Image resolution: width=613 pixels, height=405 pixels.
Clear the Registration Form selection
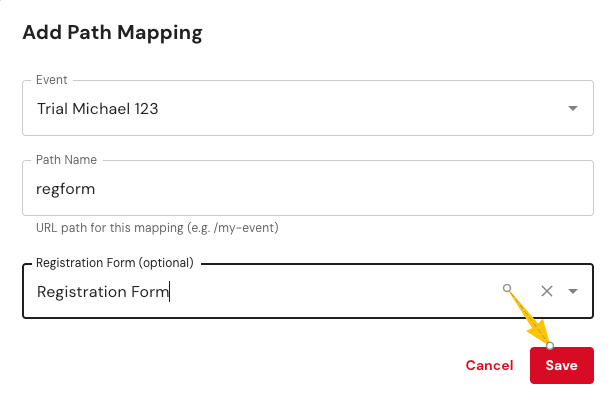pos(547,291)
